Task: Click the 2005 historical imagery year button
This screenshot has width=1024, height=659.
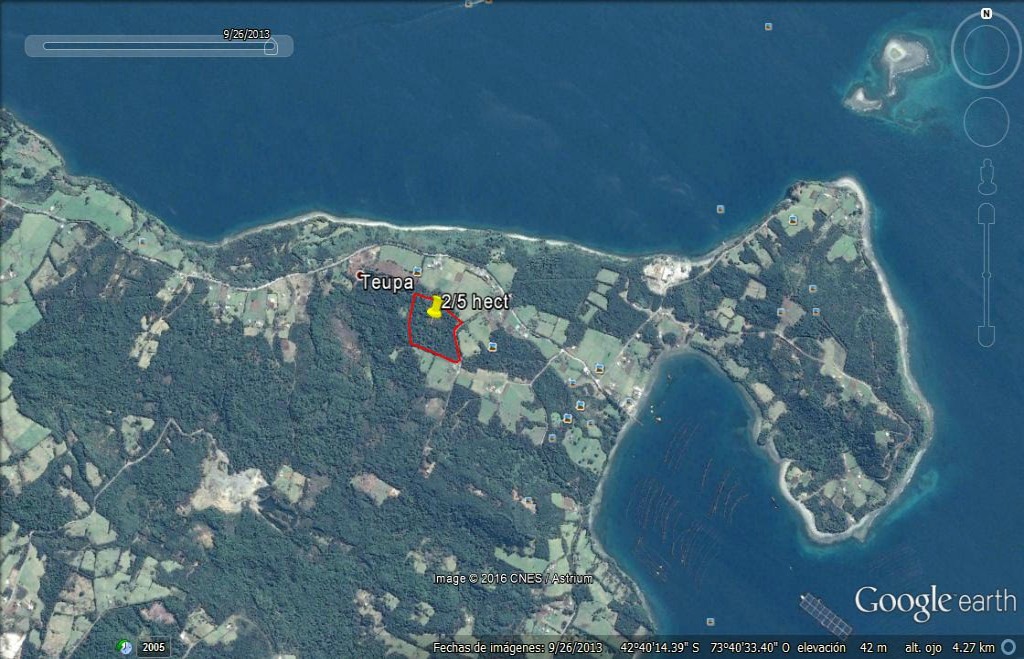Action: pyautogui.click(x=153, y=647)
